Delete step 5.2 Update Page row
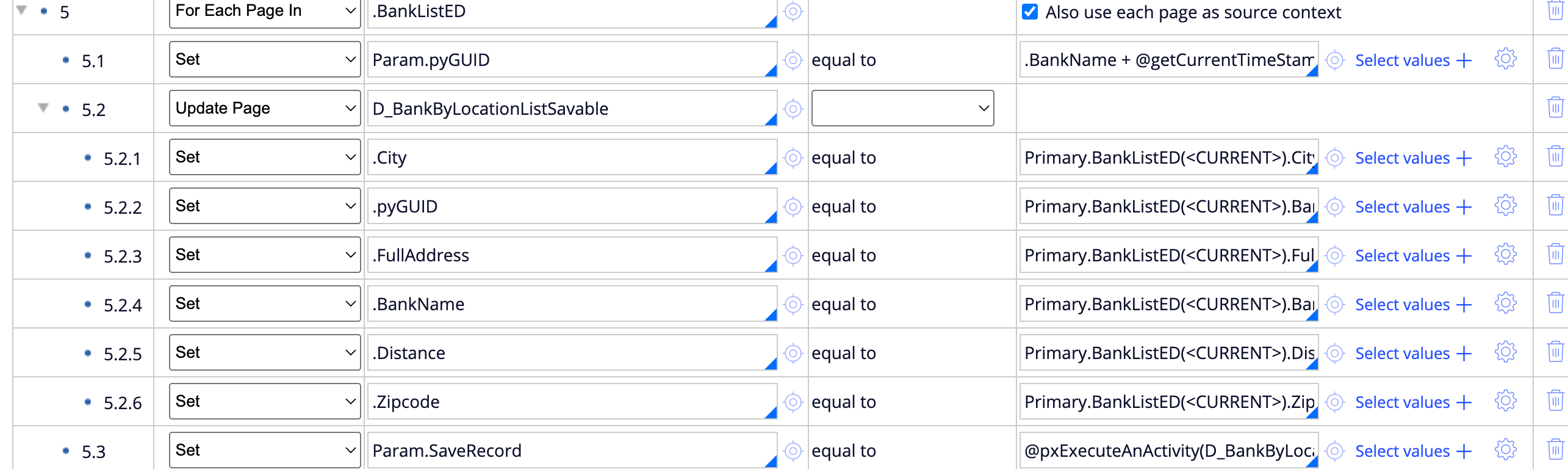This screenshot has height=469, width=1568. click(x=1555, y=108)
